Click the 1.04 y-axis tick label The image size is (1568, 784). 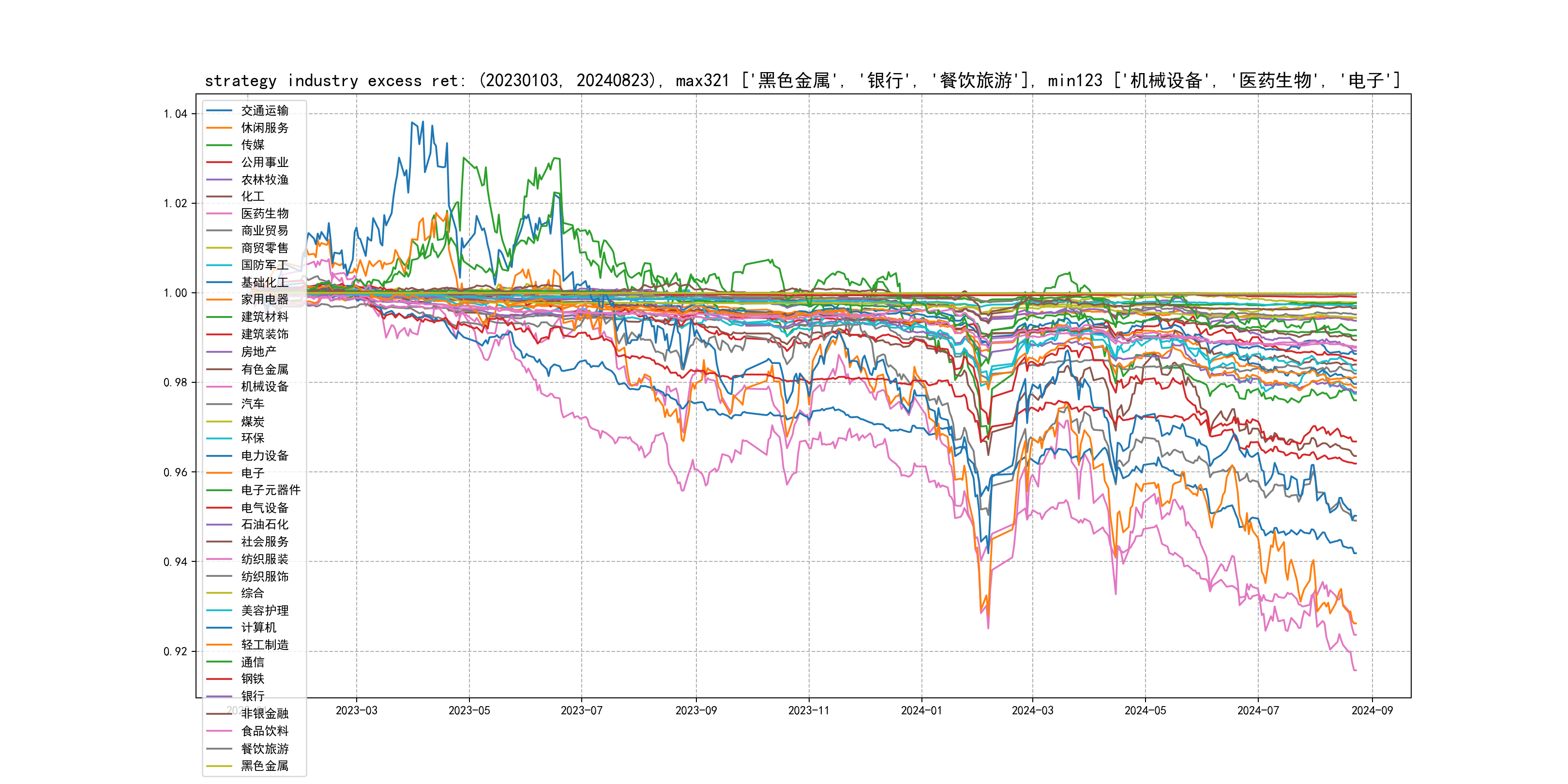click(x=175, y=114)
